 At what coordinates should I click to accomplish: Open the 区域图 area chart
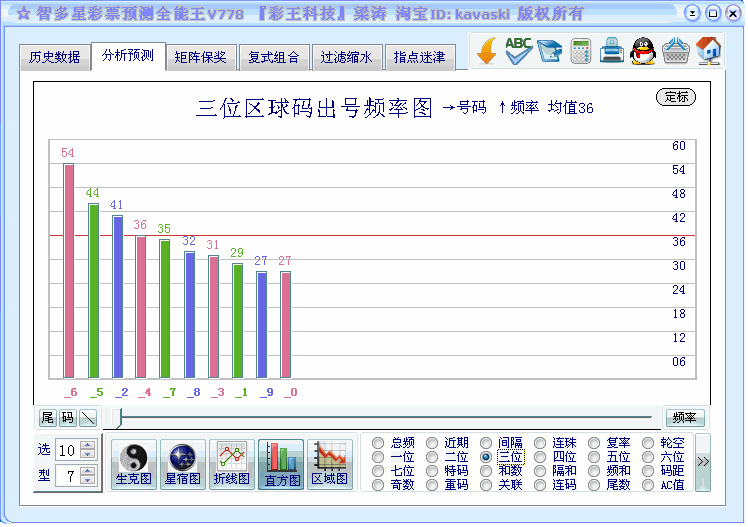[330, 465]
